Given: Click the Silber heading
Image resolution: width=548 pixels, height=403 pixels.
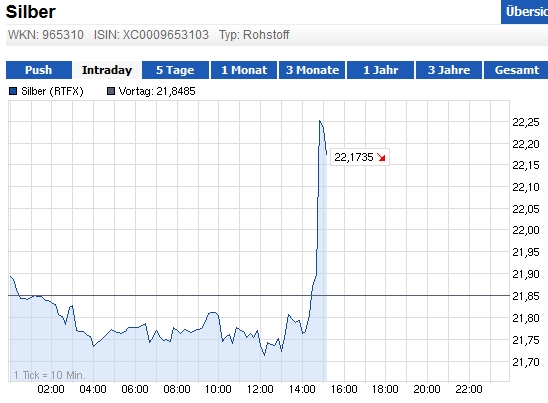Looking at the screenshot, I should 31,12.
